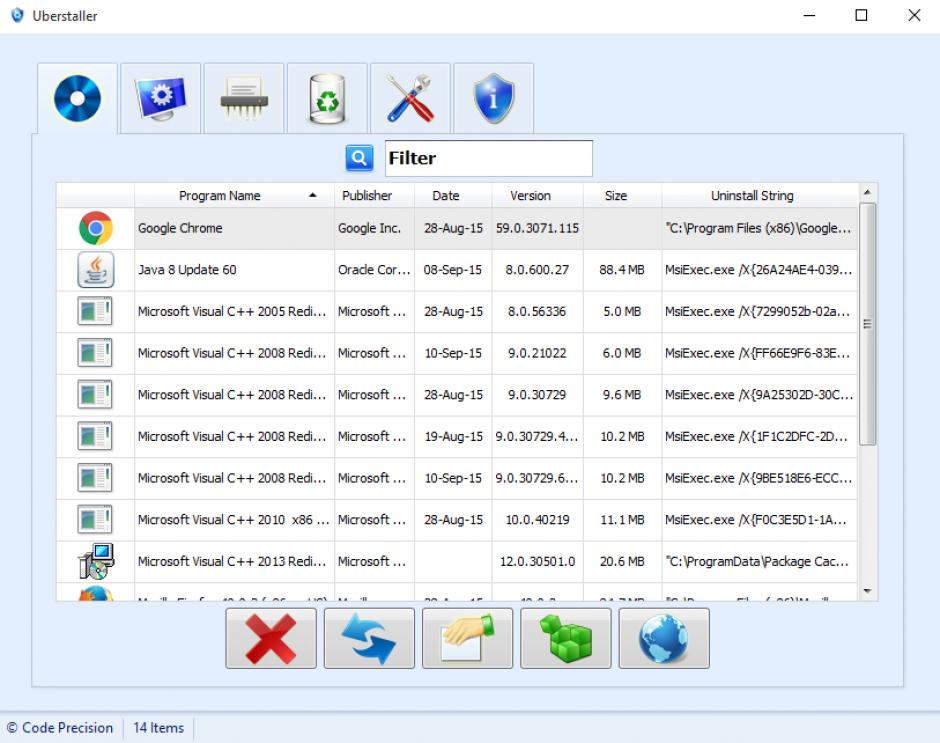Image resolution: width=940 pixels, height=743 pixels.
Task: Click the 14 Items status entry
Action: click(x=158, y=727)
